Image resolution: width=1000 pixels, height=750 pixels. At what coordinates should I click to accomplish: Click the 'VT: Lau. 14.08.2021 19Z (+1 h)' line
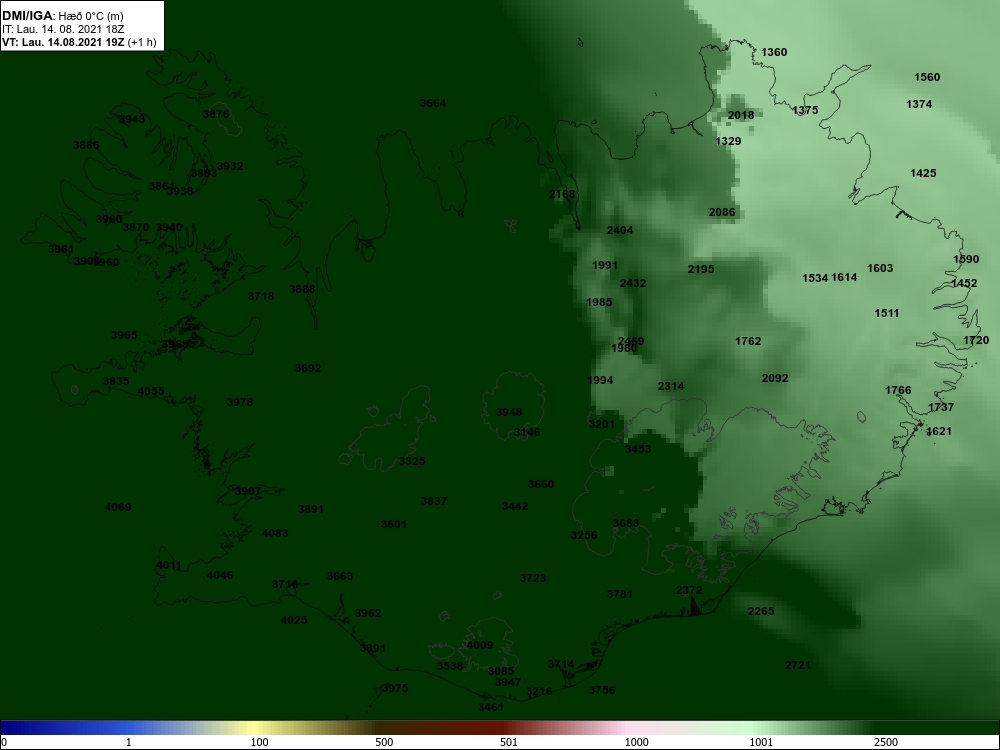(78, 42)
